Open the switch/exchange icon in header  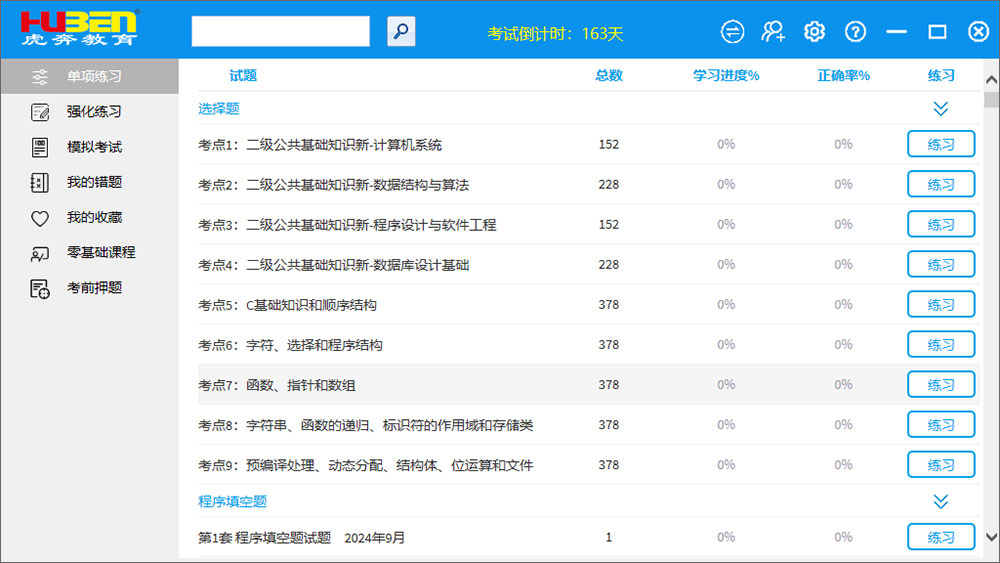733,32
